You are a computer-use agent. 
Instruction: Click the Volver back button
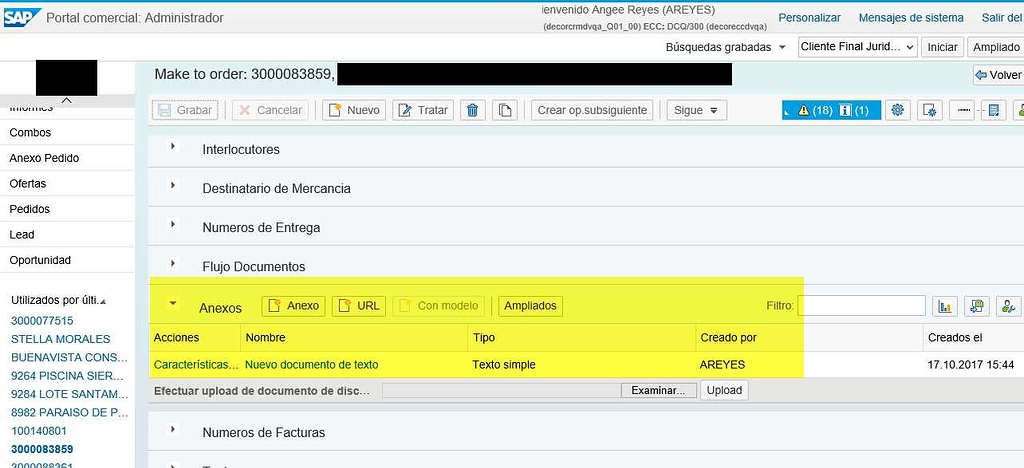999,75
